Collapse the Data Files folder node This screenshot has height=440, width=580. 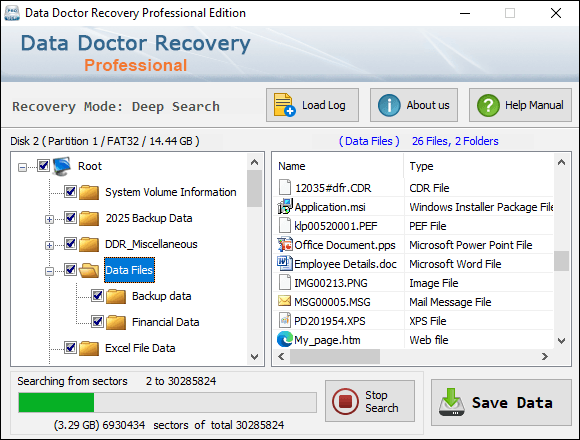(x=49, y=271)
